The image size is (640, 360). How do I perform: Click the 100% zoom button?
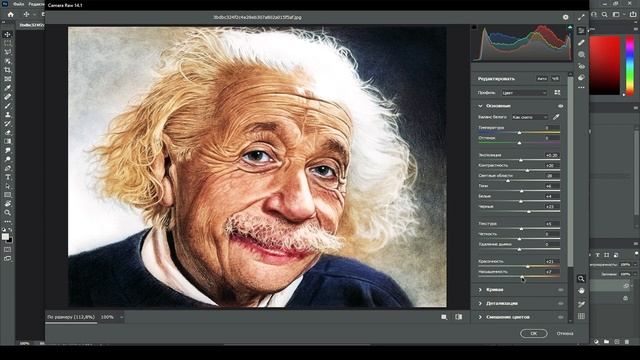[107, 317]
